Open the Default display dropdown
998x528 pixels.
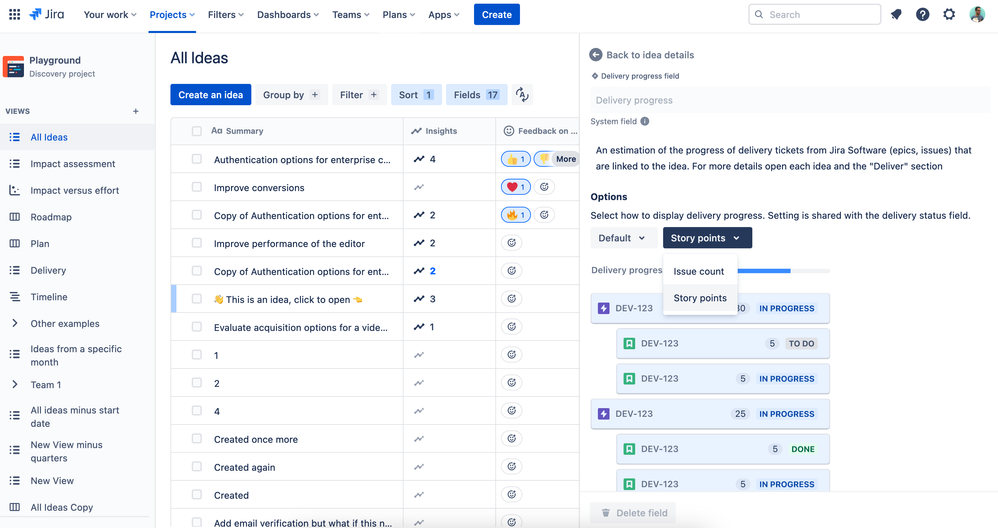[x=623, y=238]
